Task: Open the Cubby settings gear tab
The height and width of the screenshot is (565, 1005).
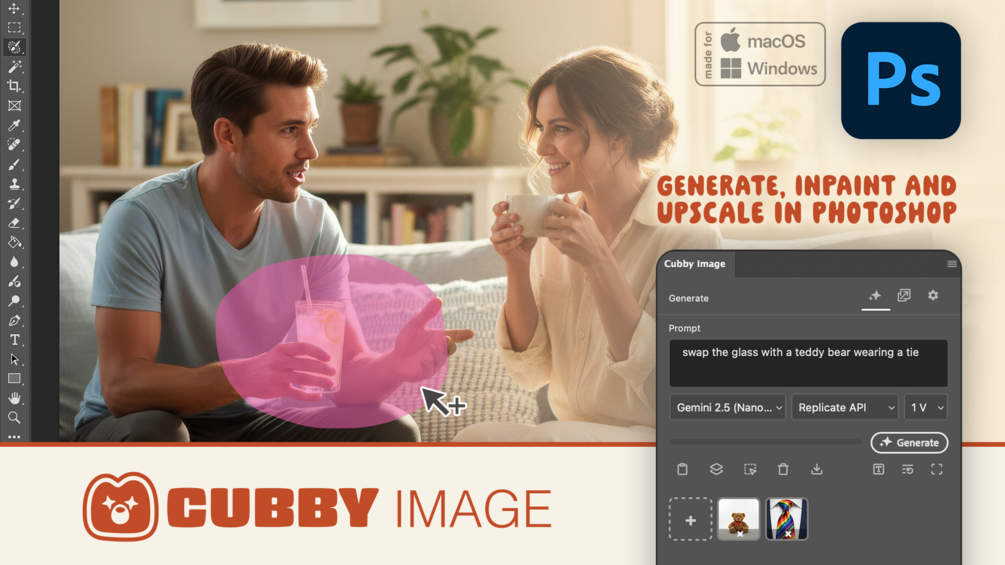Action: (933, 295)
